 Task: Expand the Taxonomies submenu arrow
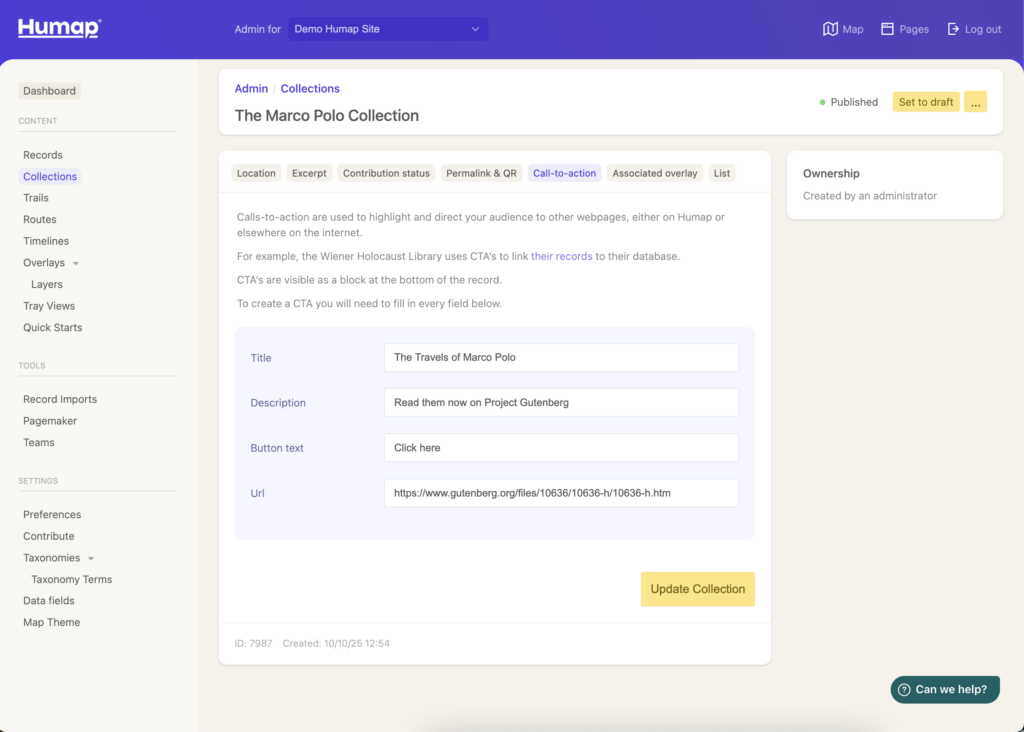(x=91, y=559)
